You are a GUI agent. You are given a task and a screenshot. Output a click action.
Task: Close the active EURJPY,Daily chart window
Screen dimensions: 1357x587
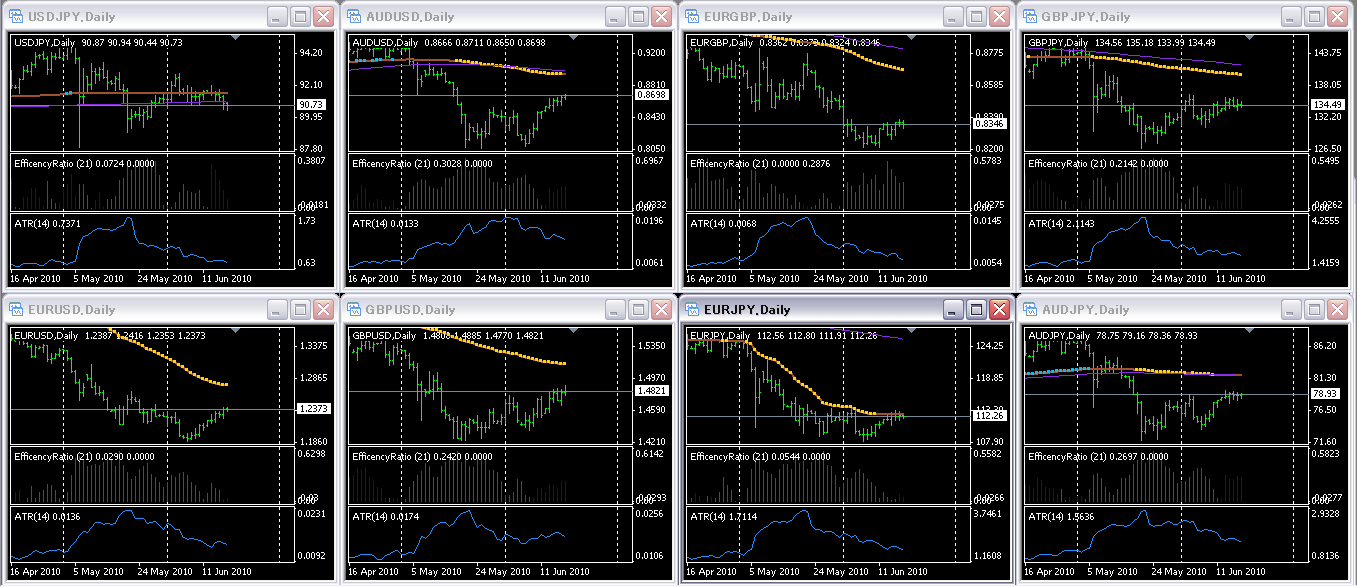pos(1000,310)
